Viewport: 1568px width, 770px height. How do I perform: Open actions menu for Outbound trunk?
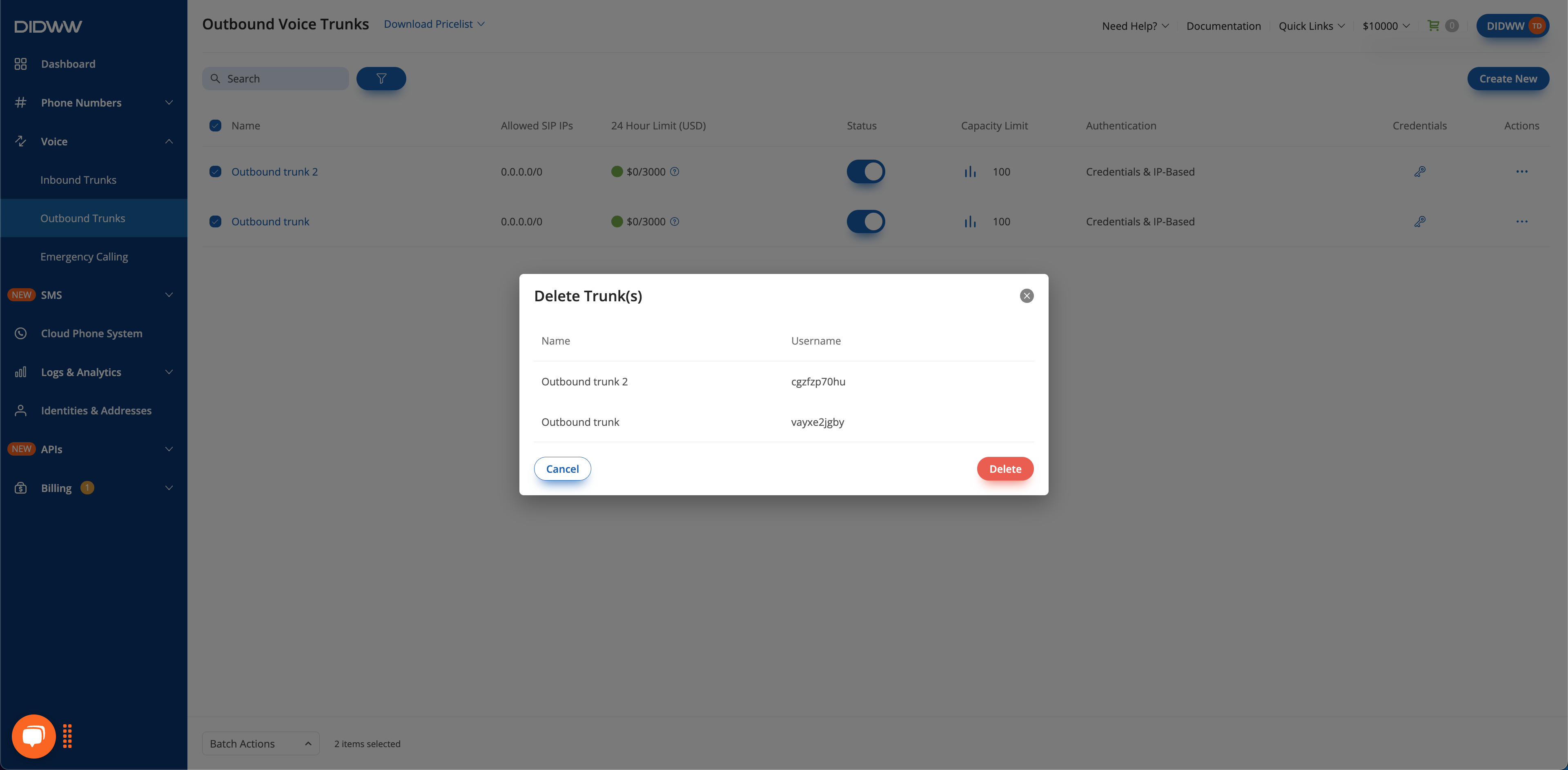(x=1522, y=222)
